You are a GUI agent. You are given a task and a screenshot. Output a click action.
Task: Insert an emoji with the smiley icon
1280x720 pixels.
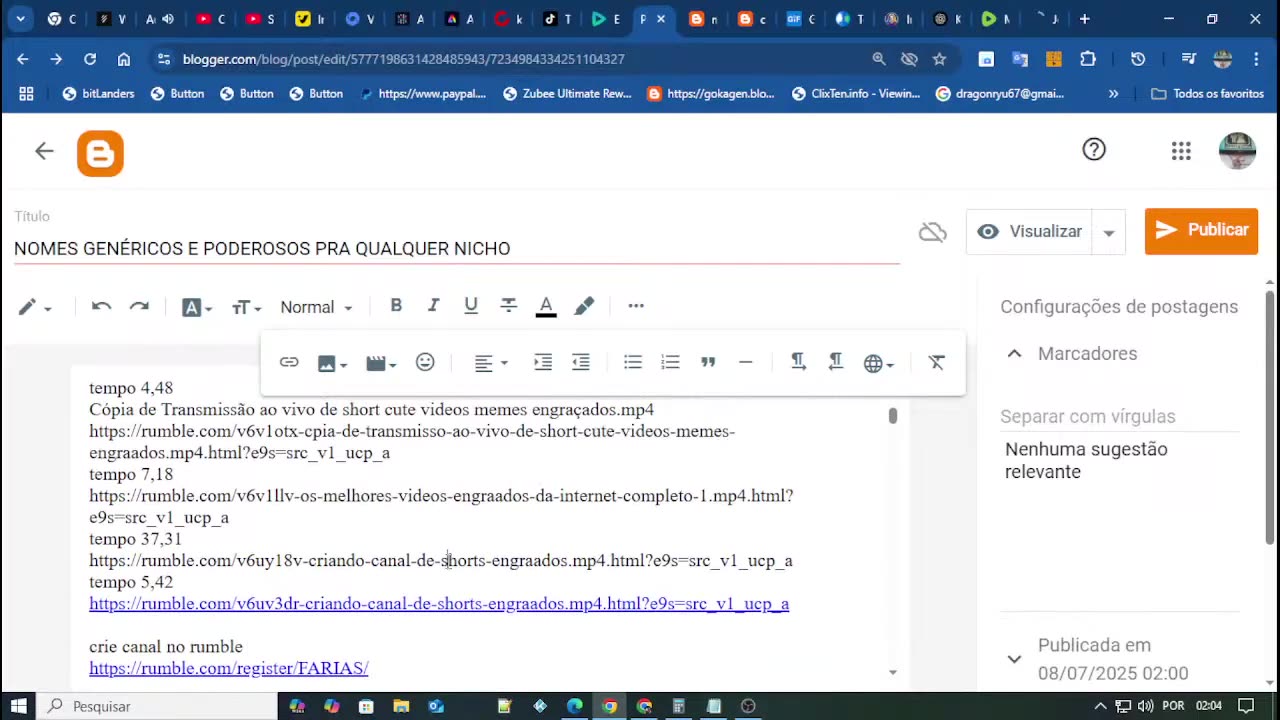click(x=425, y=362)
